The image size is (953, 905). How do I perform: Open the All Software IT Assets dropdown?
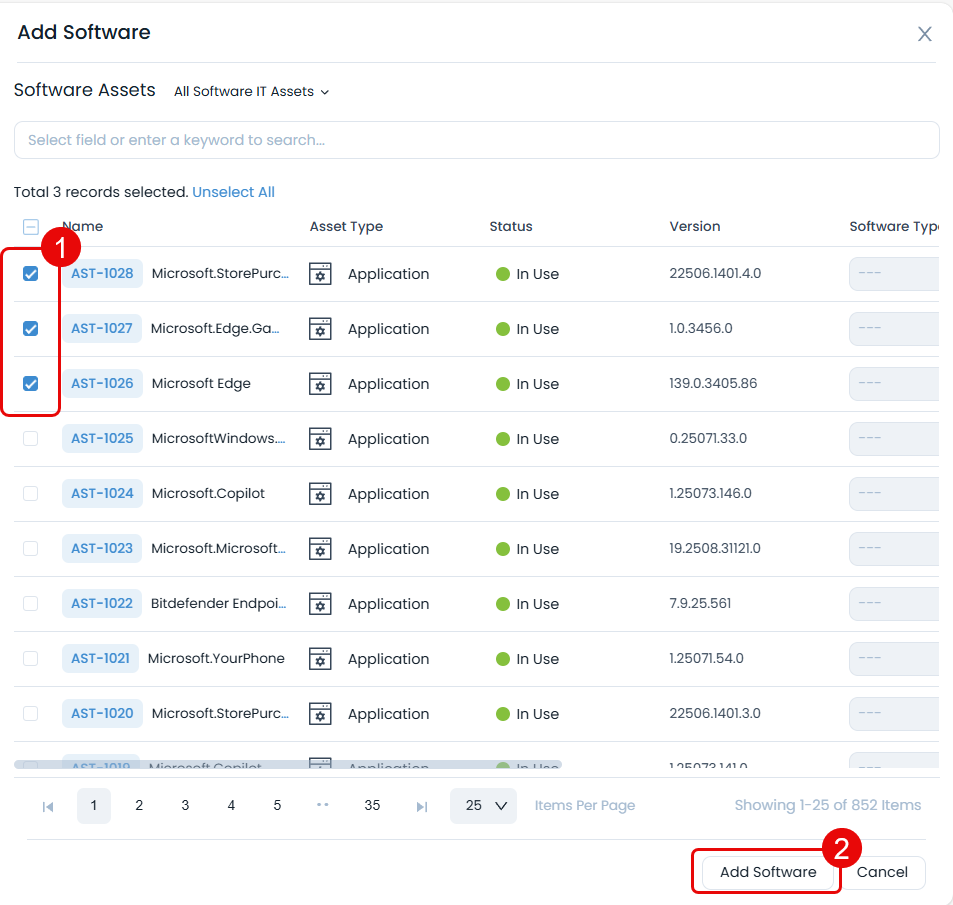[251, 91]
